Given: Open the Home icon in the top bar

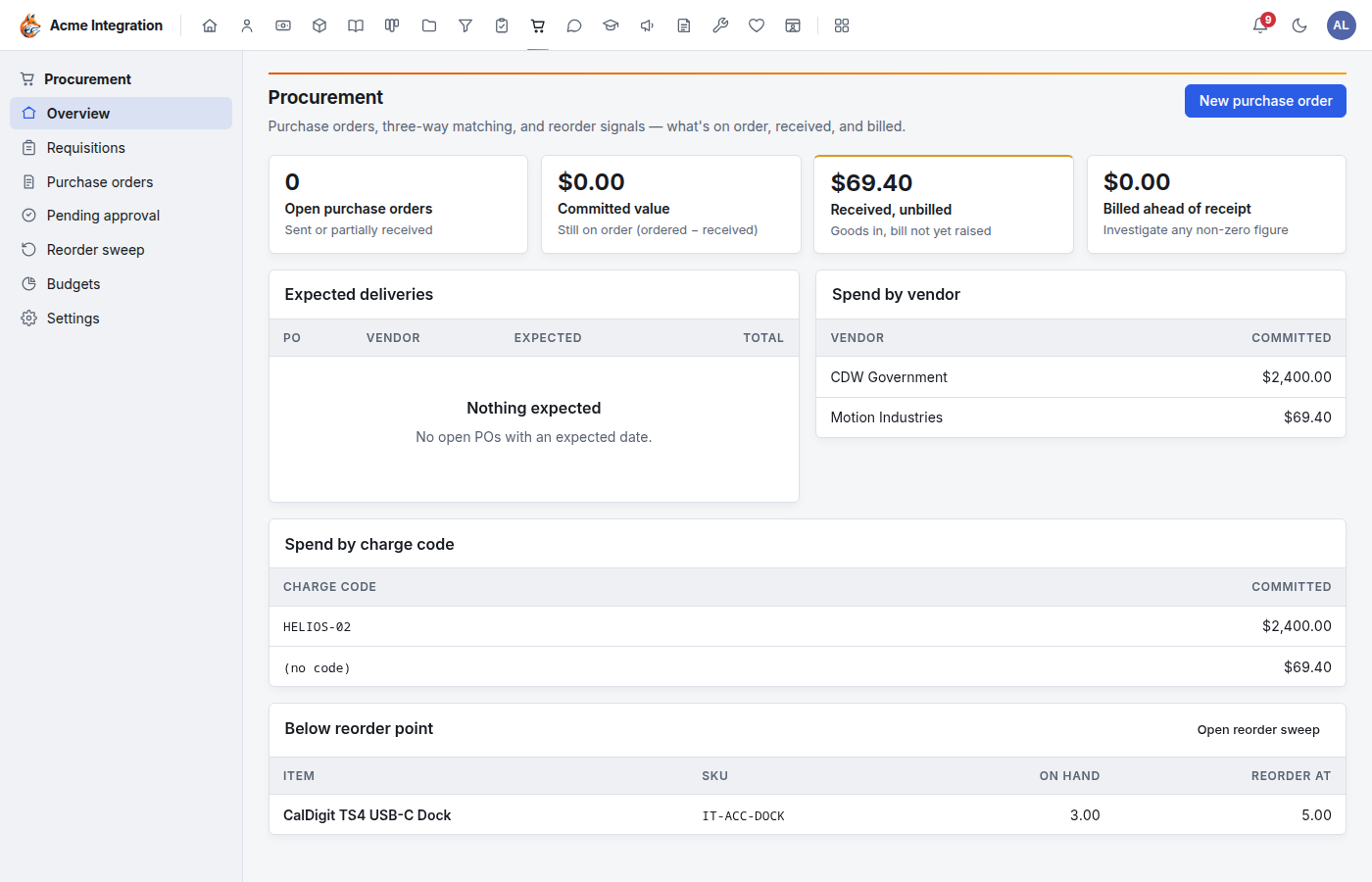Looking at the screenshot, I should point(210,25).
